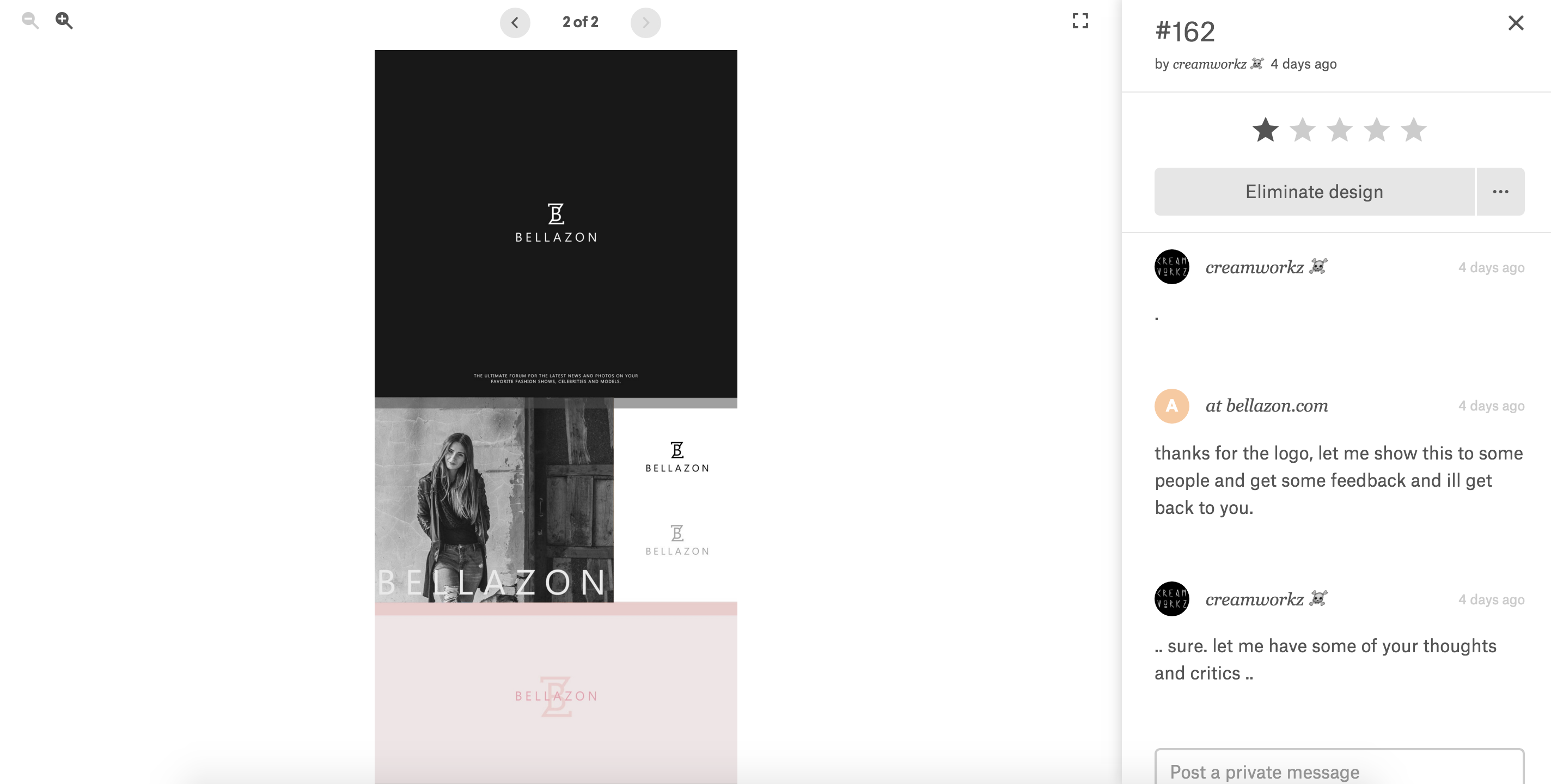This screenshot has height=784, width=1551.
Task: Click the Bellazon logo design preview image
Action: coord(555,416)
